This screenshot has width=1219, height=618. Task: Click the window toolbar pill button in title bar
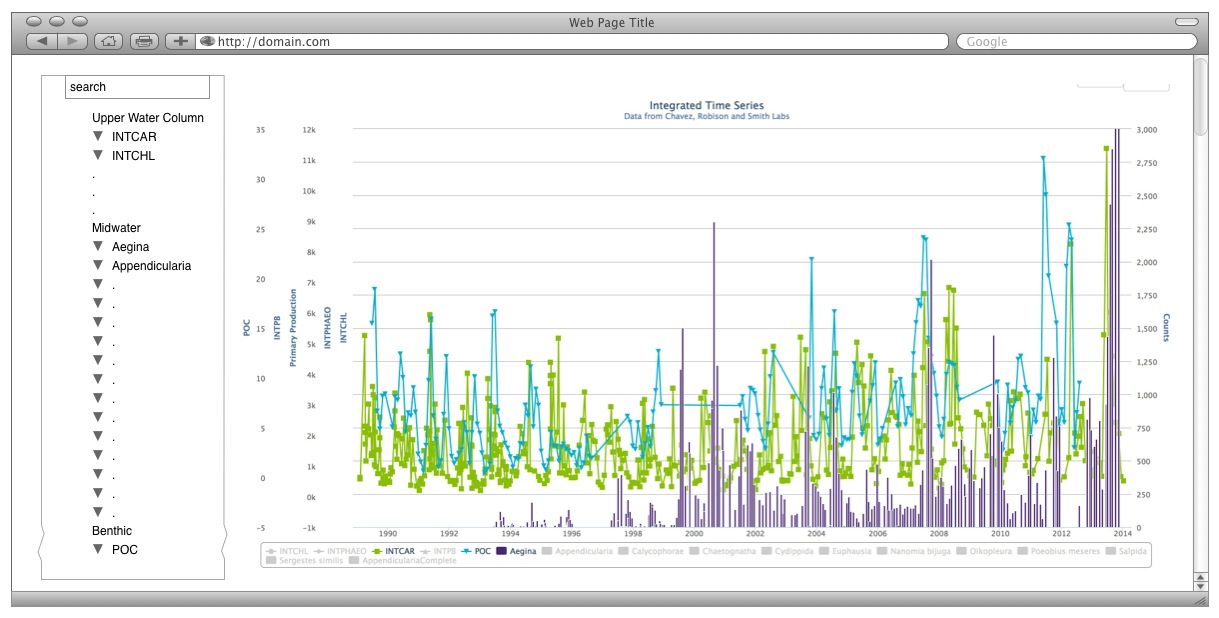1186,21
